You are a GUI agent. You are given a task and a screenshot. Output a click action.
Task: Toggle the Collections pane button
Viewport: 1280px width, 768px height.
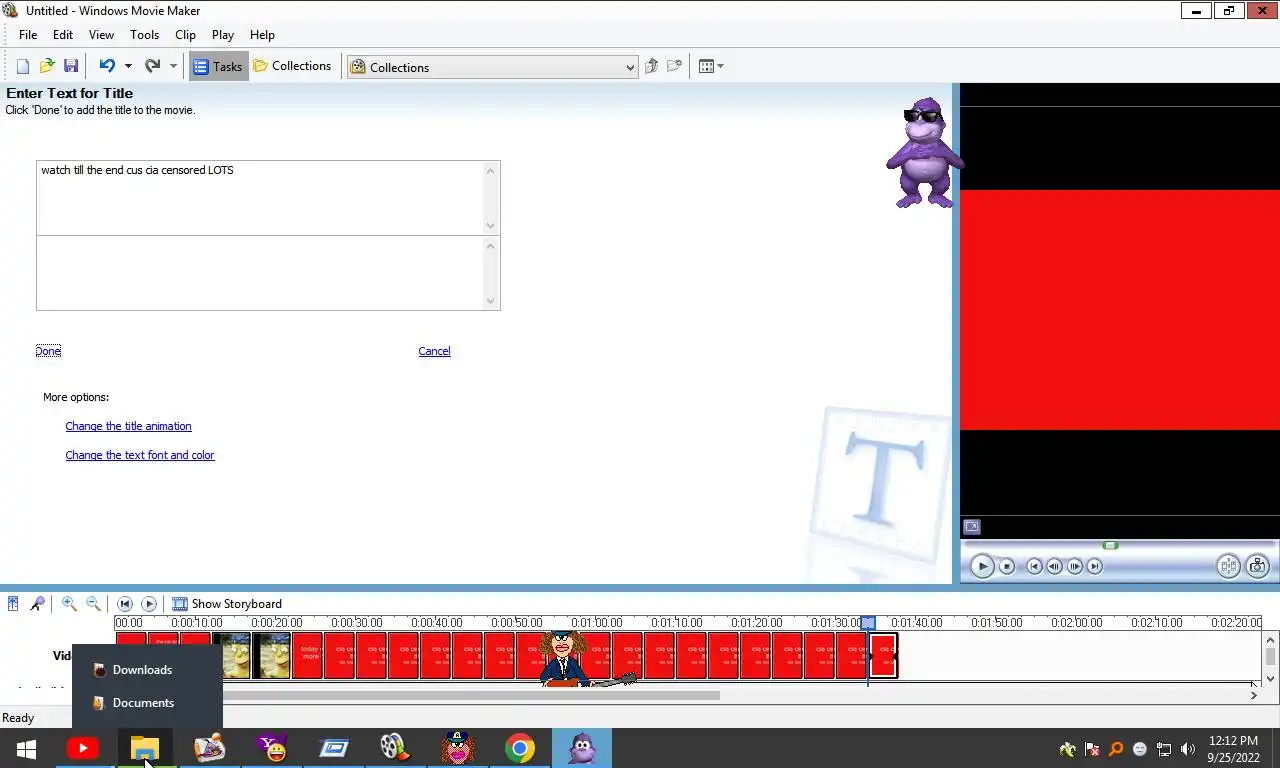(x=292, y=66)
